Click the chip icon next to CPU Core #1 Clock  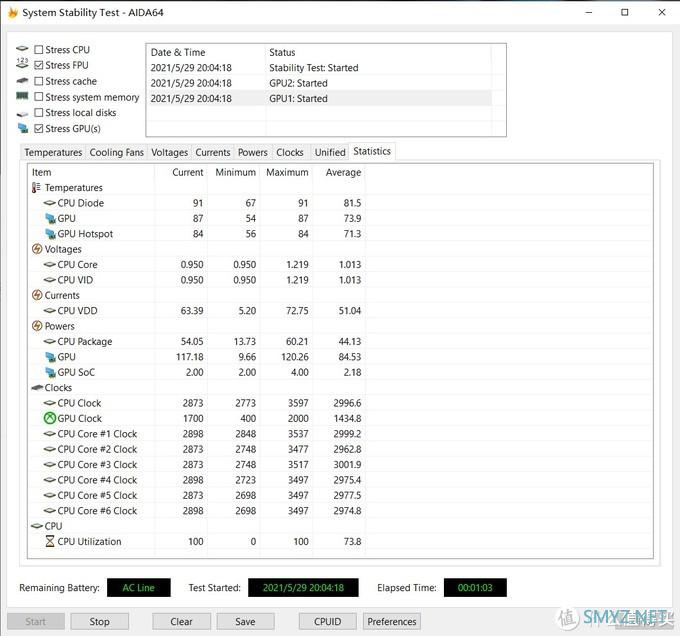49,434
